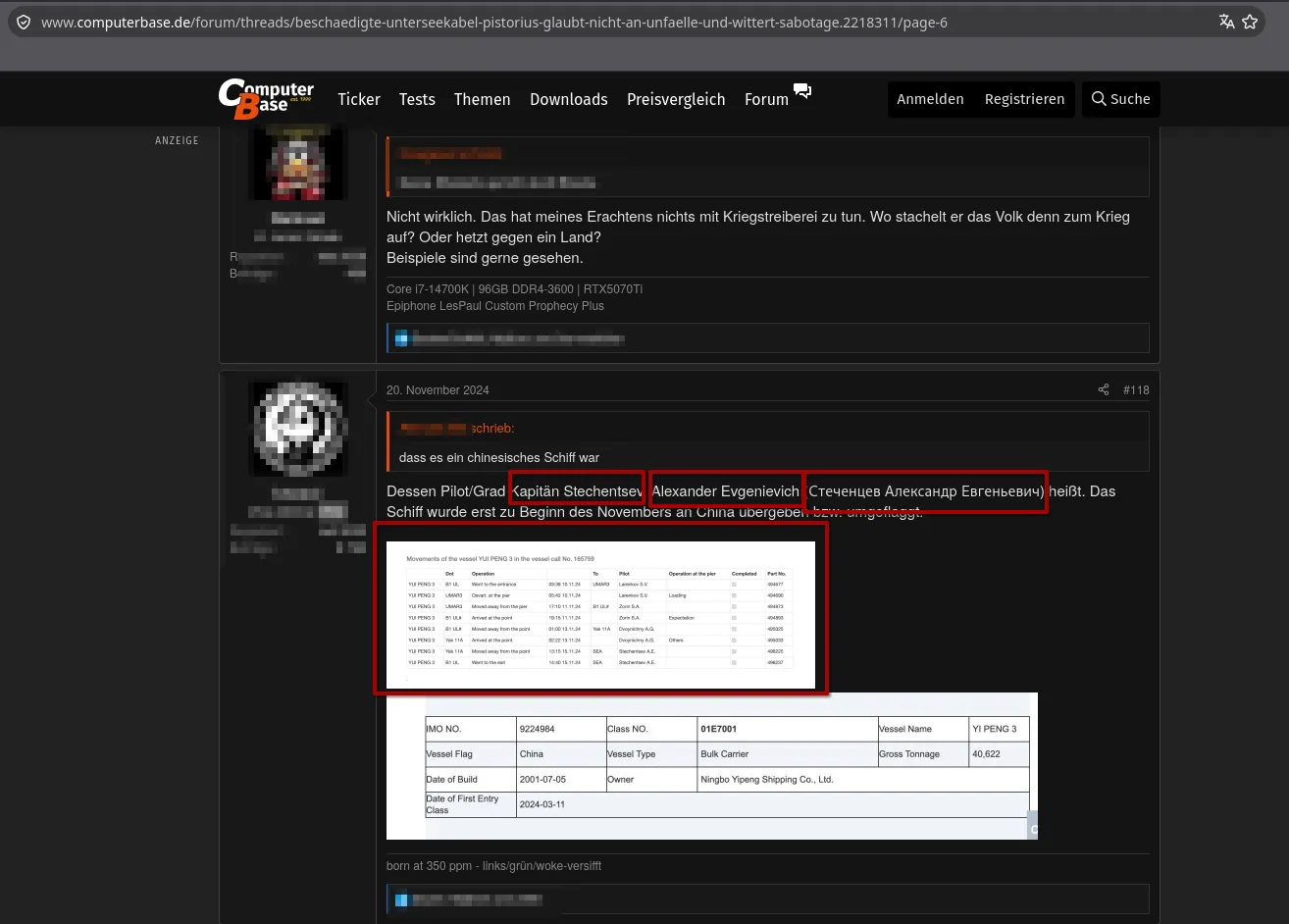Screen dimensions: 1289x924
Task: Click the ANZEIGE label
Action: [177, 140]
